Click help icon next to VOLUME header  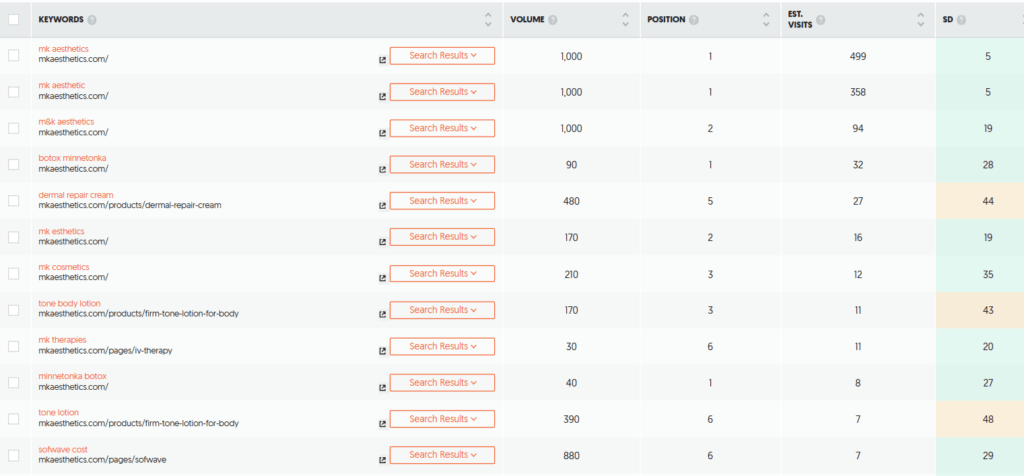(x=553, y=20)
